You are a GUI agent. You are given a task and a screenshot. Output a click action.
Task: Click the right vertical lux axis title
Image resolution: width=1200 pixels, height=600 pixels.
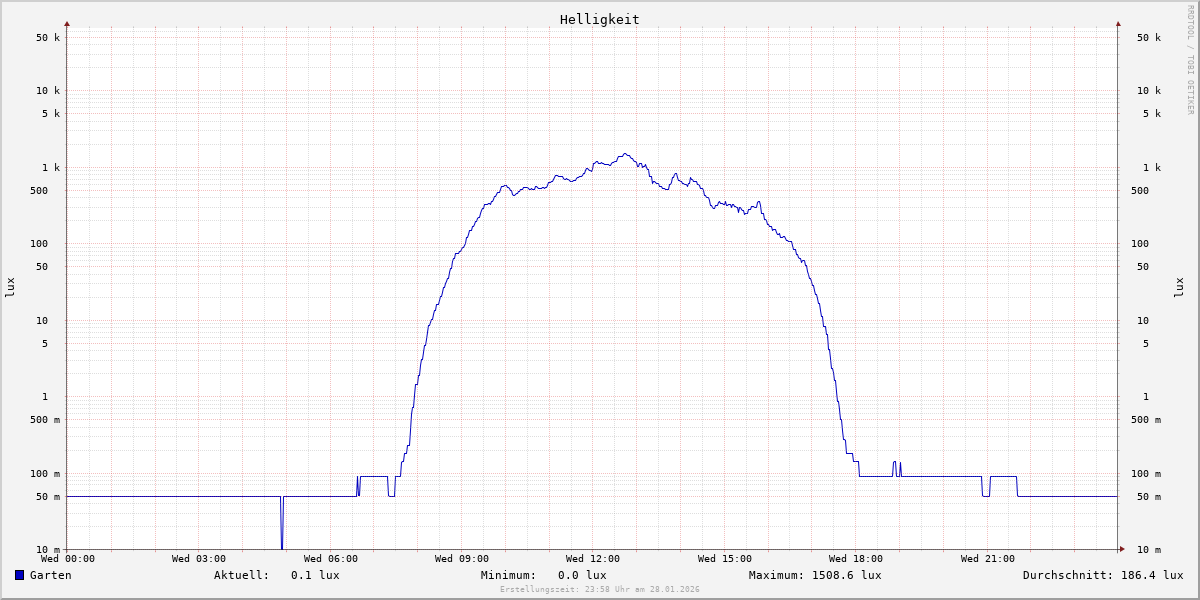1179,287
